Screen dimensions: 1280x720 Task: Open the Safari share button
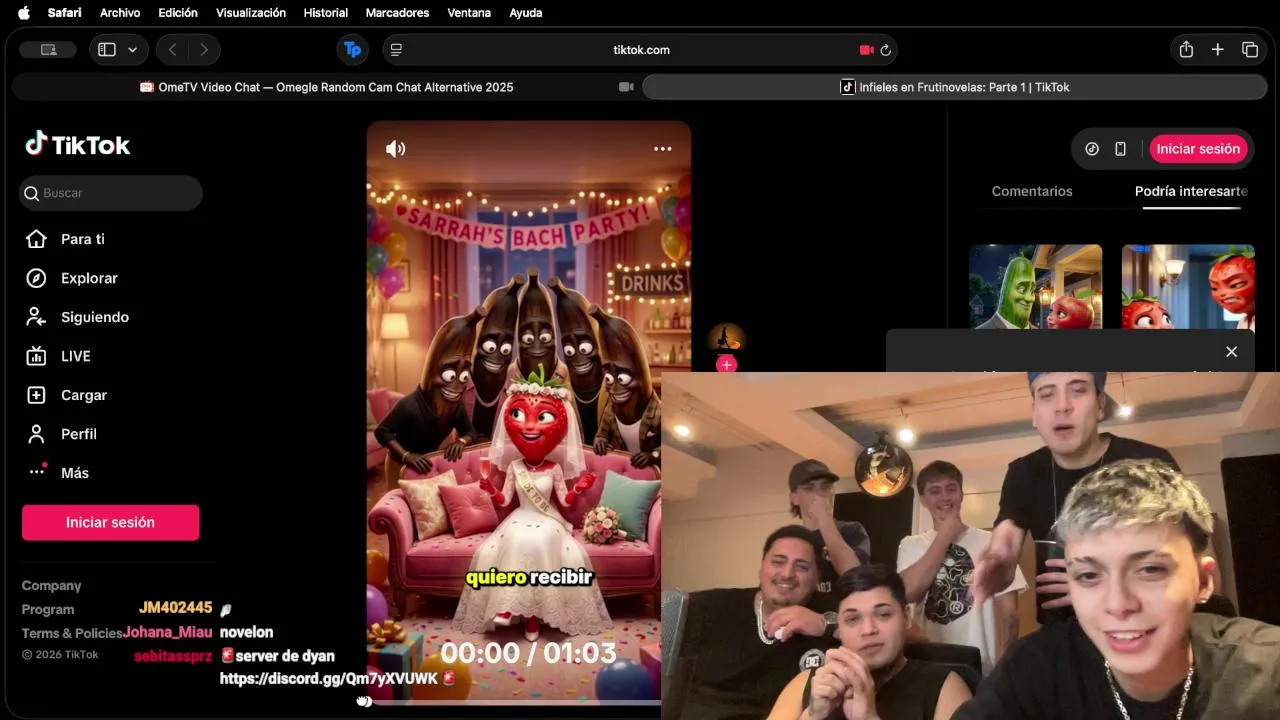click(1186, 50)
